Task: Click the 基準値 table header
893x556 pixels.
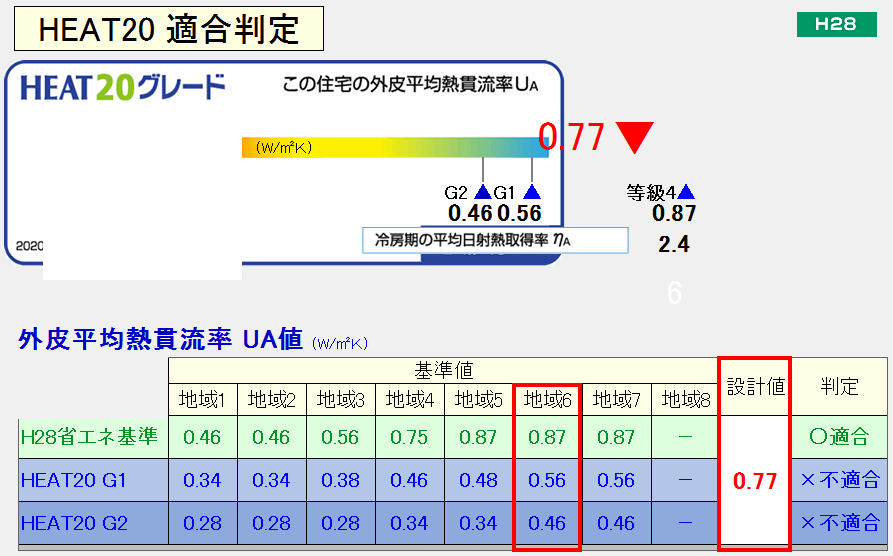Action: click(443, 371)
